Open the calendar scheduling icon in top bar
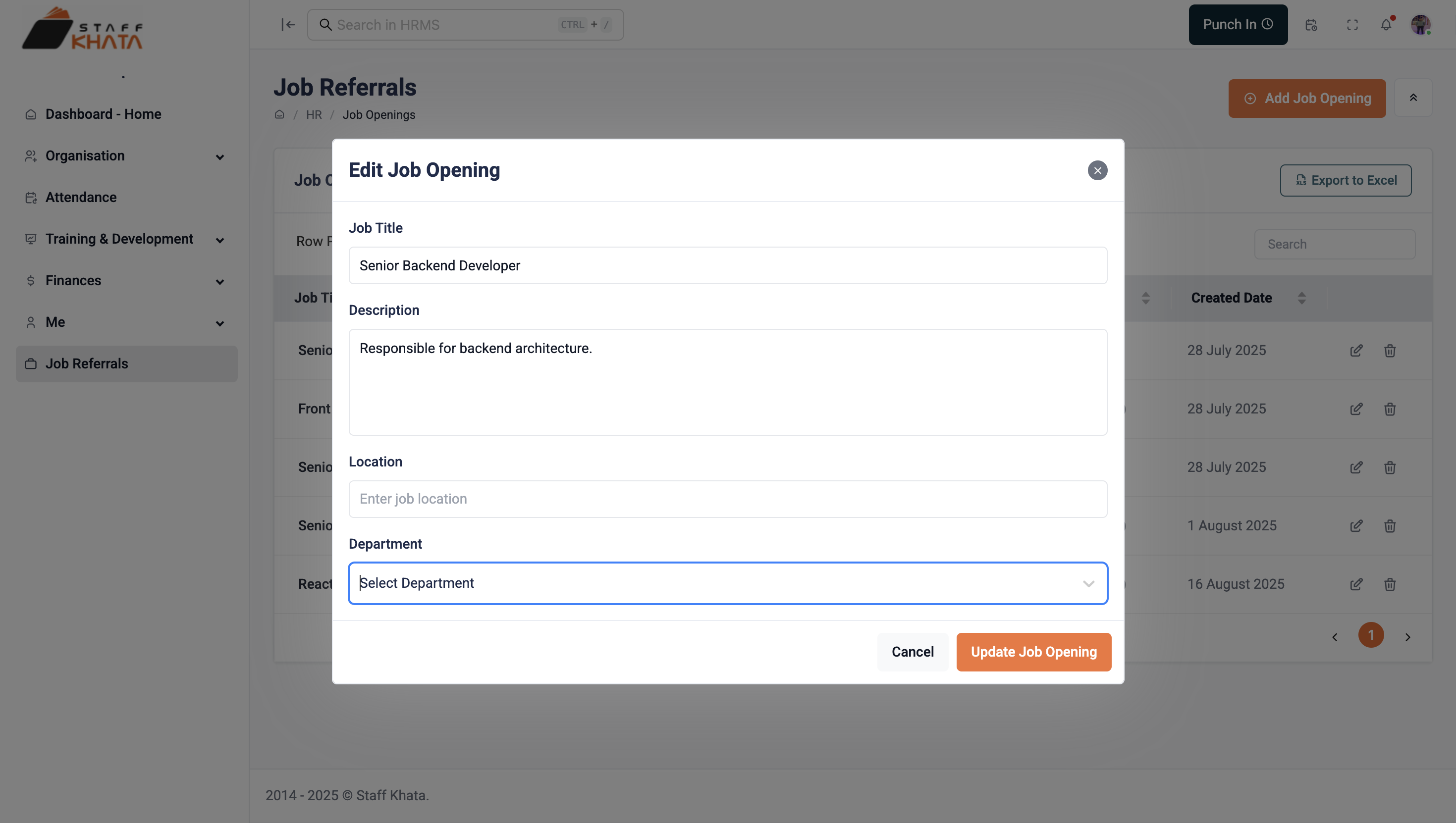 click(x=1311, y=24)
